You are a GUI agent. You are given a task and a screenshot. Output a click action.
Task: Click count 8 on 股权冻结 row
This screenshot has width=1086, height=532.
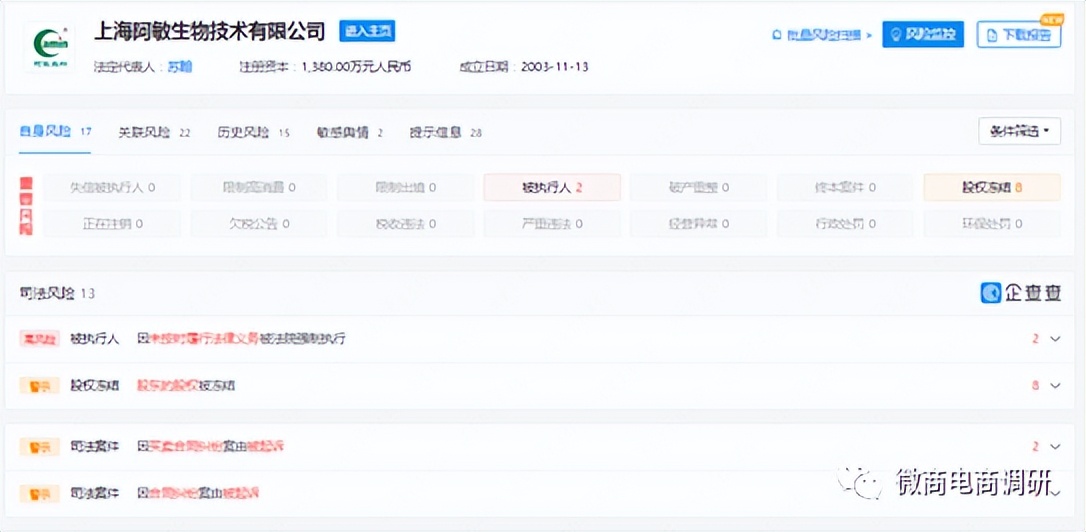(x=1035, y=385)
